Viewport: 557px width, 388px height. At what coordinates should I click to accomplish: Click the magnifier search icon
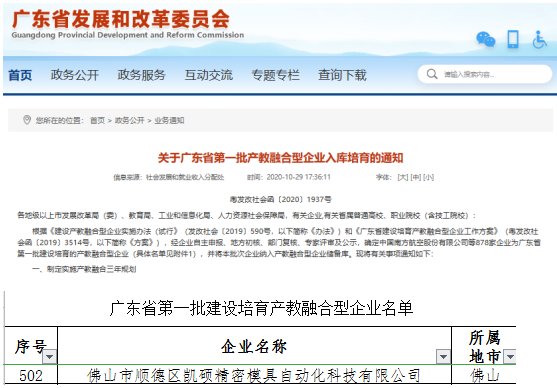click(432, 74)
